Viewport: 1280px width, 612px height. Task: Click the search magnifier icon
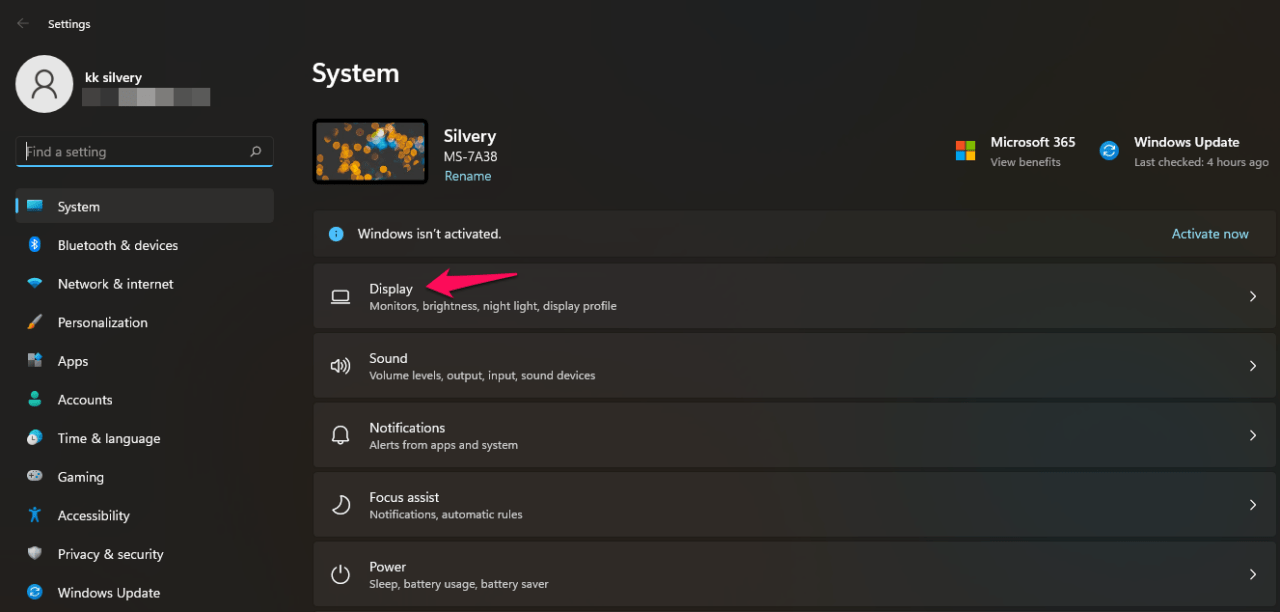click(x=255, y=152)
